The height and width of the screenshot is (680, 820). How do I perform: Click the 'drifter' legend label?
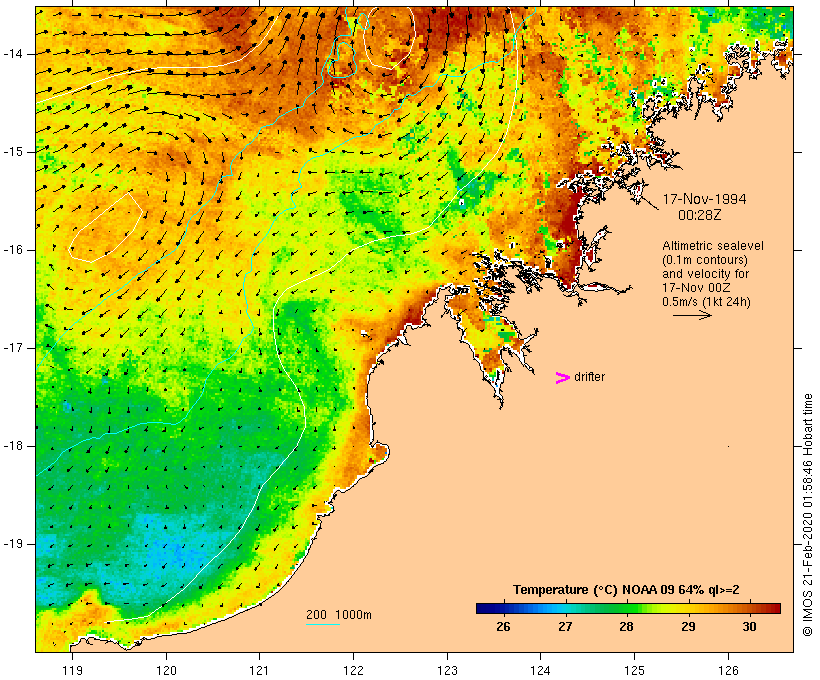[x=589, y=377]
